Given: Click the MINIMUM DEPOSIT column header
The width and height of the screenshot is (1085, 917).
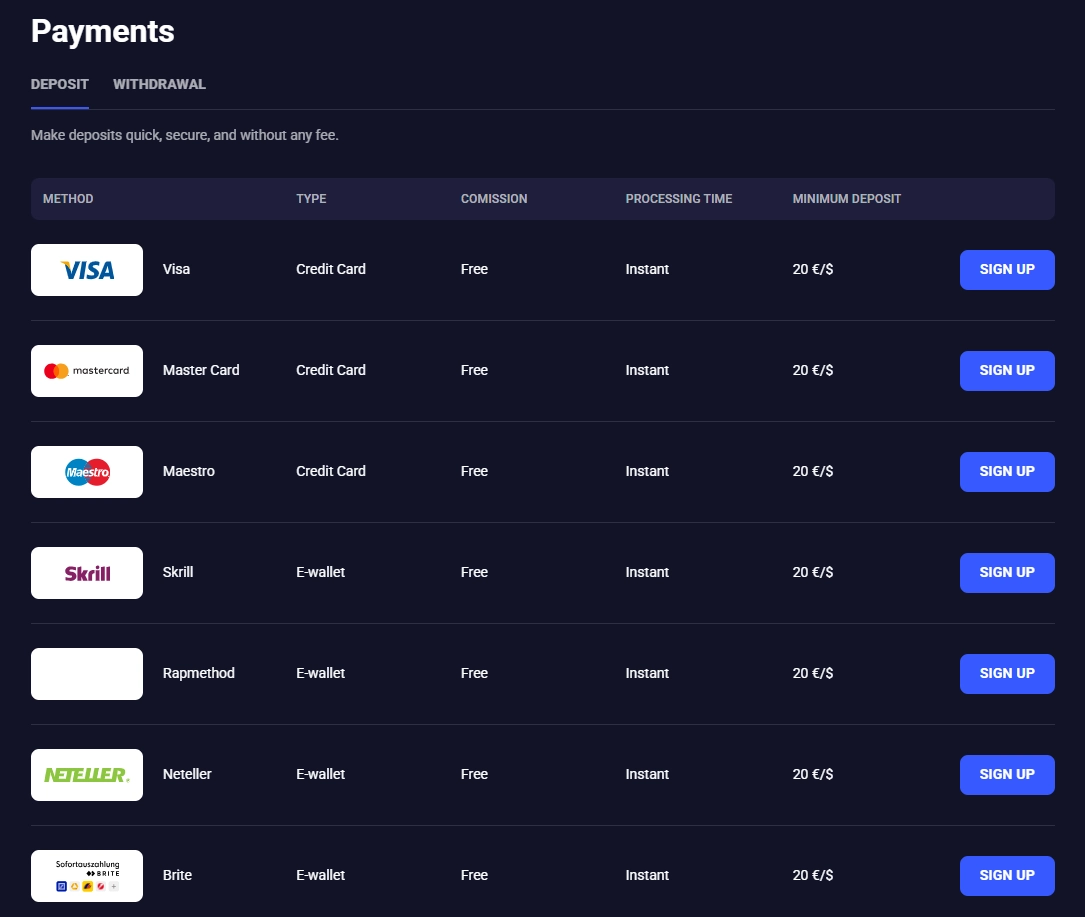Looking at the screenshot, I should 846,199.
